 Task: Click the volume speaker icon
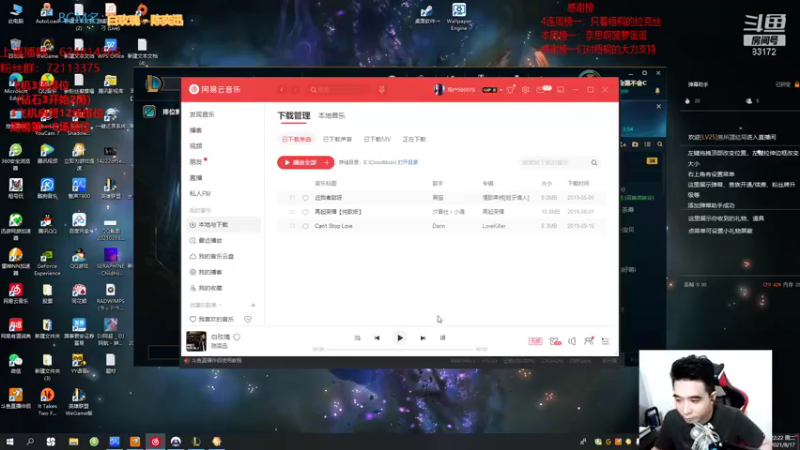tap(572, 341)
